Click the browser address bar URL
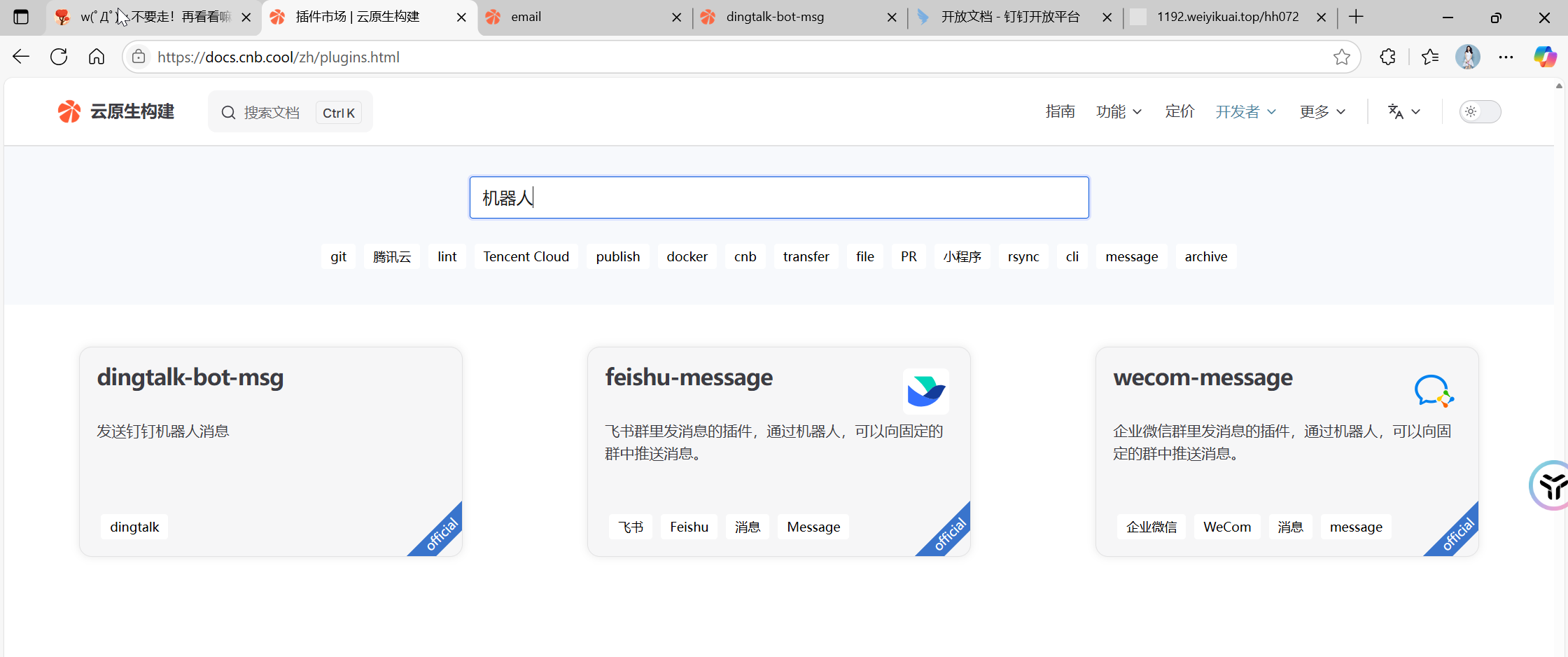Image resolution: width=1568 pixels, height=657 pixels. click(279, 57)
